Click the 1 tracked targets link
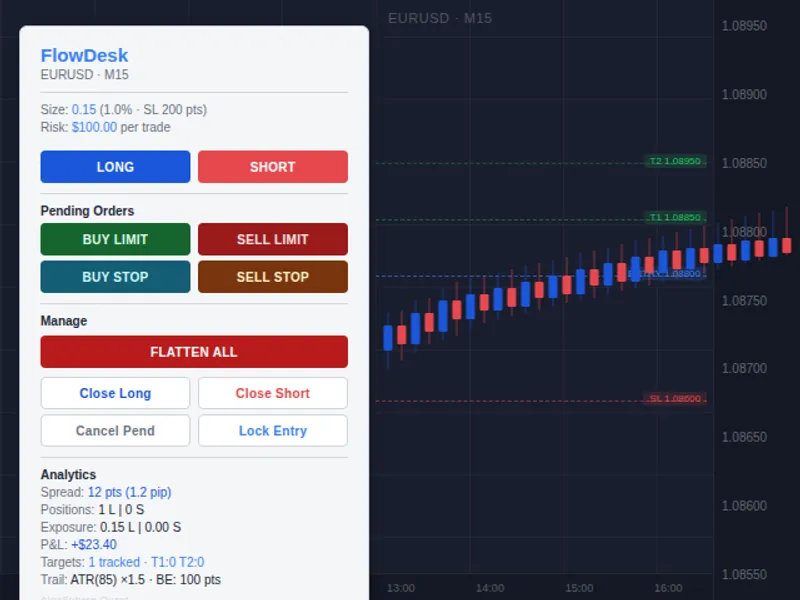Viewport: 800px width, 600px height. pyautogui.click(x=114, y=562)
